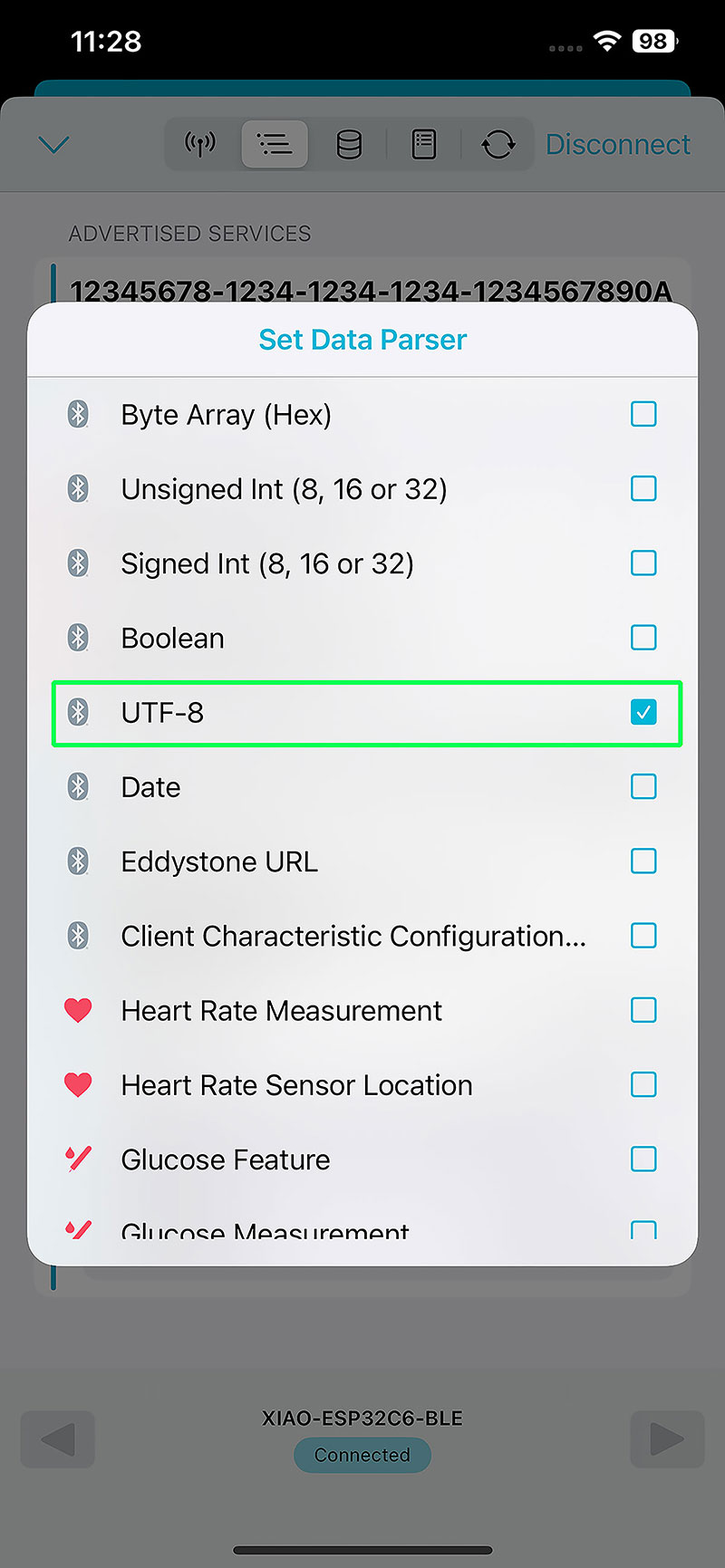Tap the Bluetooth icon next to Boolean
Viewport: 725px width, 1568px height.
coord(79,638)
